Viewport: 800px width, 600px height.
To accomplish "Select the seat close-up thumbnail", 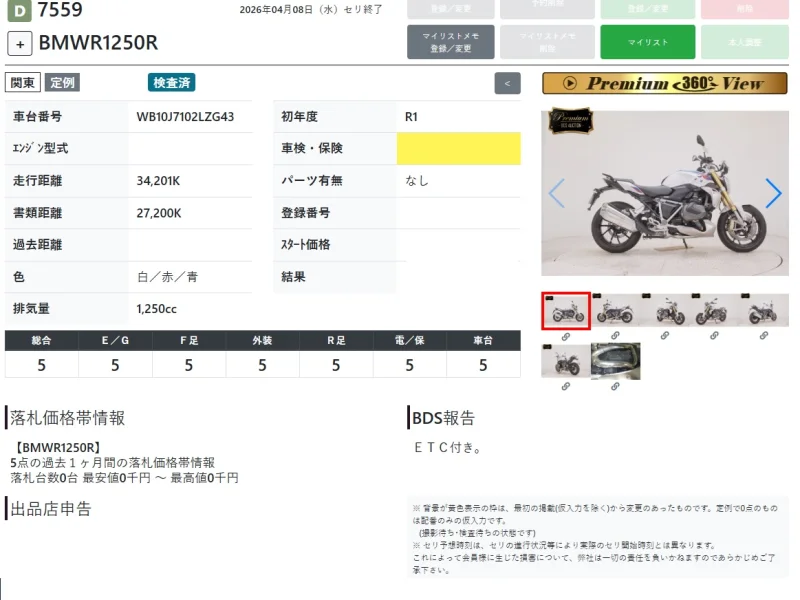I will (615, 361).
